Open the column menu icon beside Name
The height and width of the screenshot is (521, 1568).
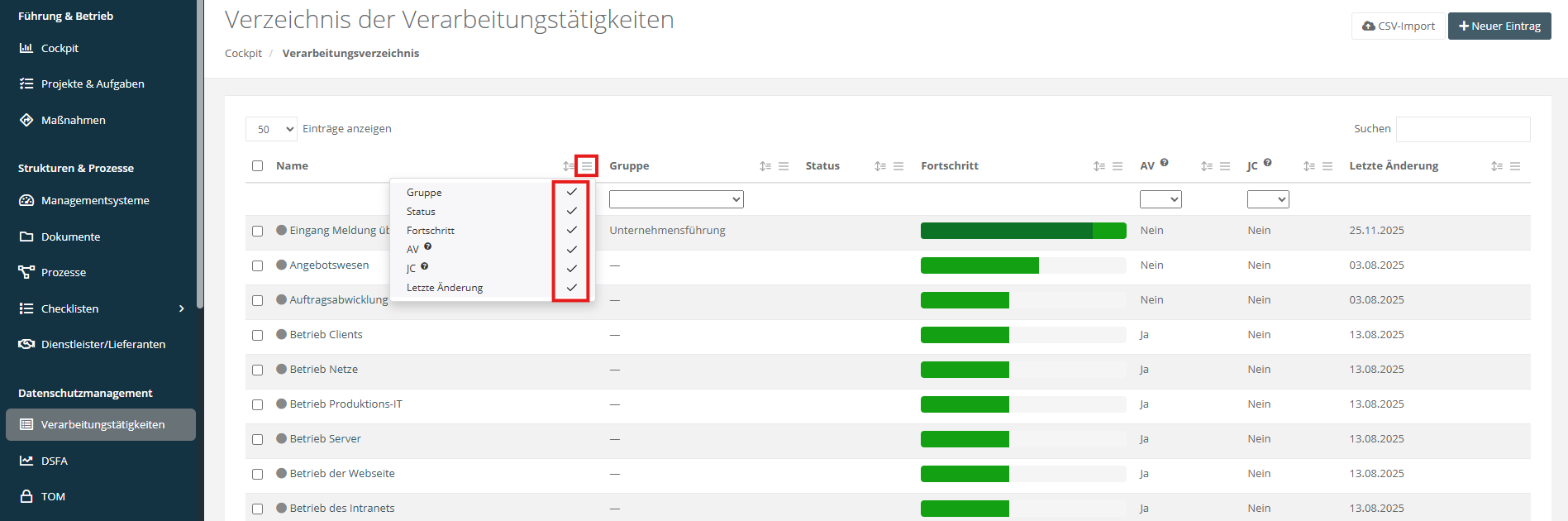586,166
